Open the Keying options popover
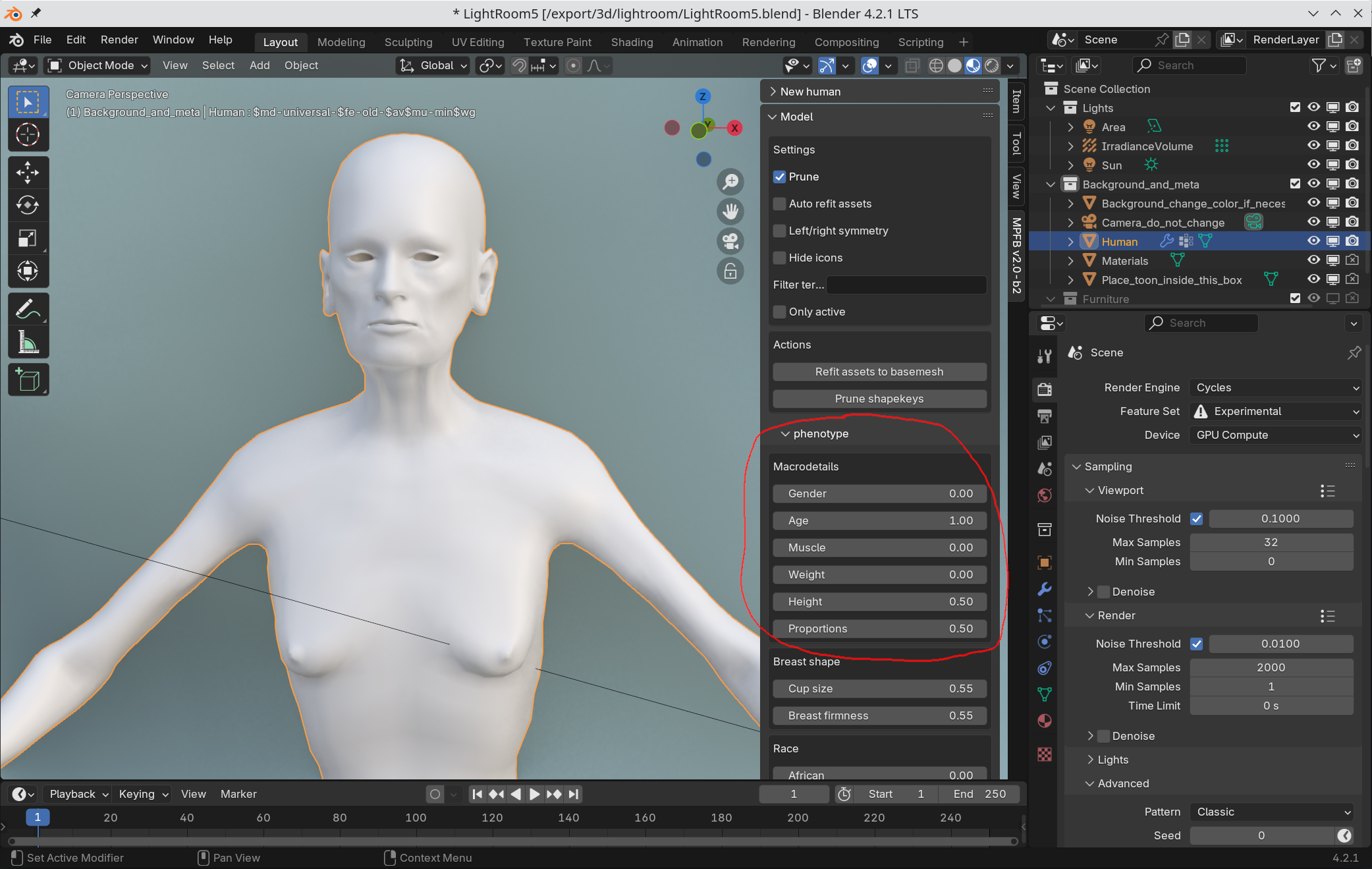Image resolution: width=1372 pixels, height=869 pixels. click(x=143, y=794)
